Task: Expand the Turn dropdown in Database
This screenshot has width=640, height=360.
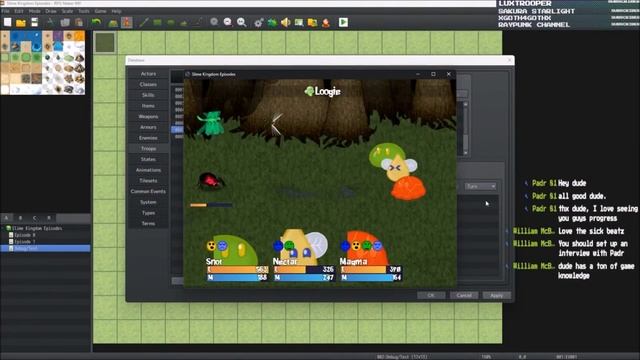Action: click(x=480, y=186)
